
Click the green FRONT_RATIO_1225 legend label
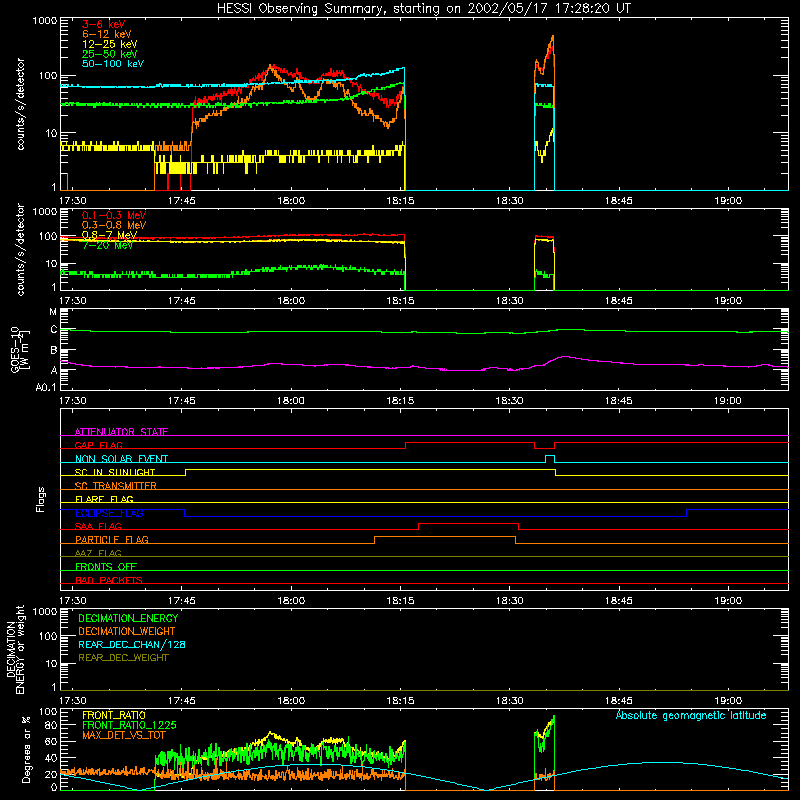(129, 725)
